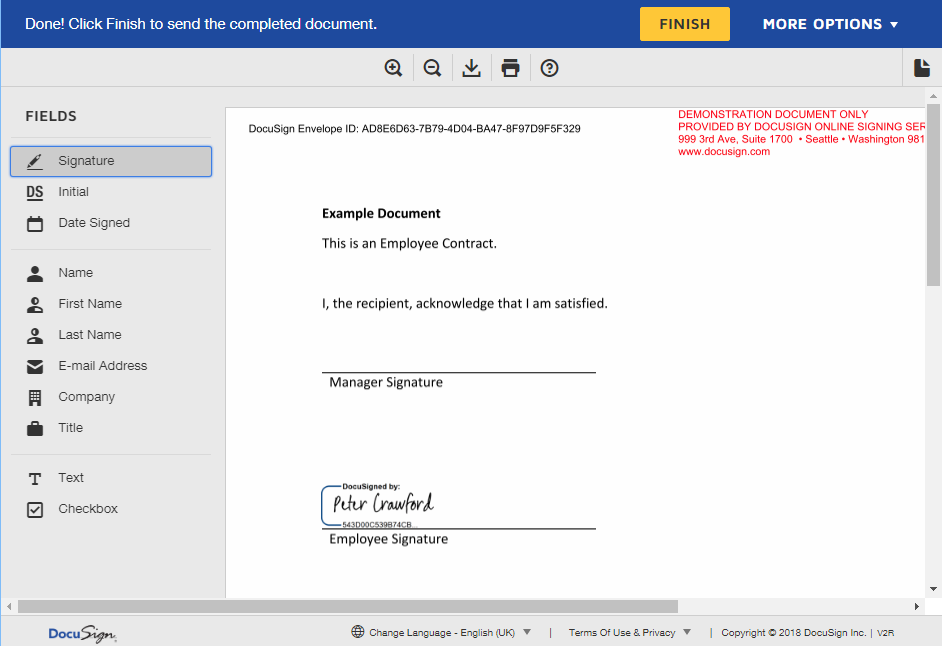Select the Checkbox field icon
Screen dimensions: 942x646
(x=35, y=510)
